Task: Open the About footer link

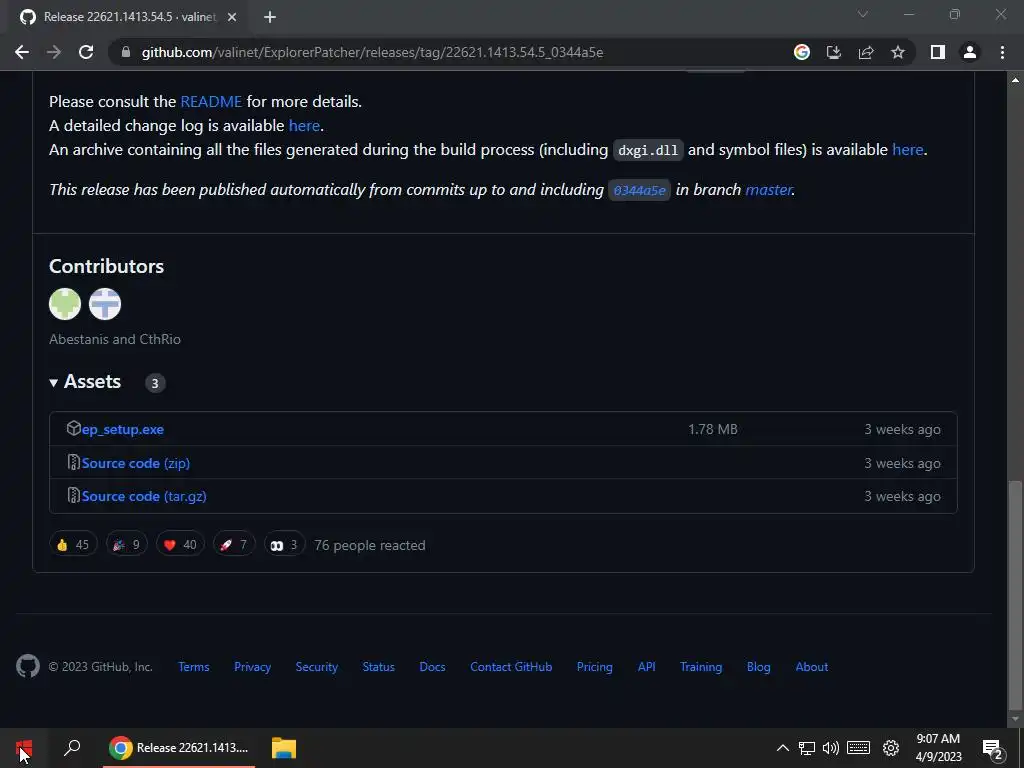Action: pos(812,667)
